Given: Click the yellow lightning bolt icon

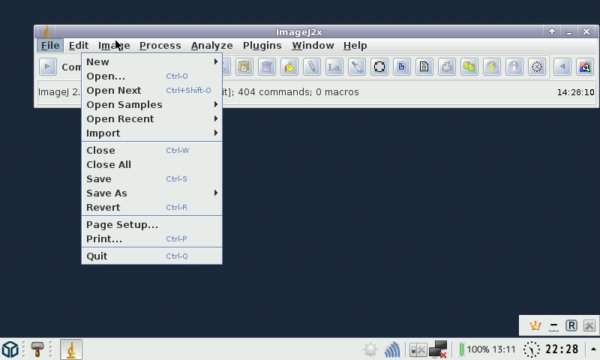Looking at the screenshot, I should [x=492, y=67].
